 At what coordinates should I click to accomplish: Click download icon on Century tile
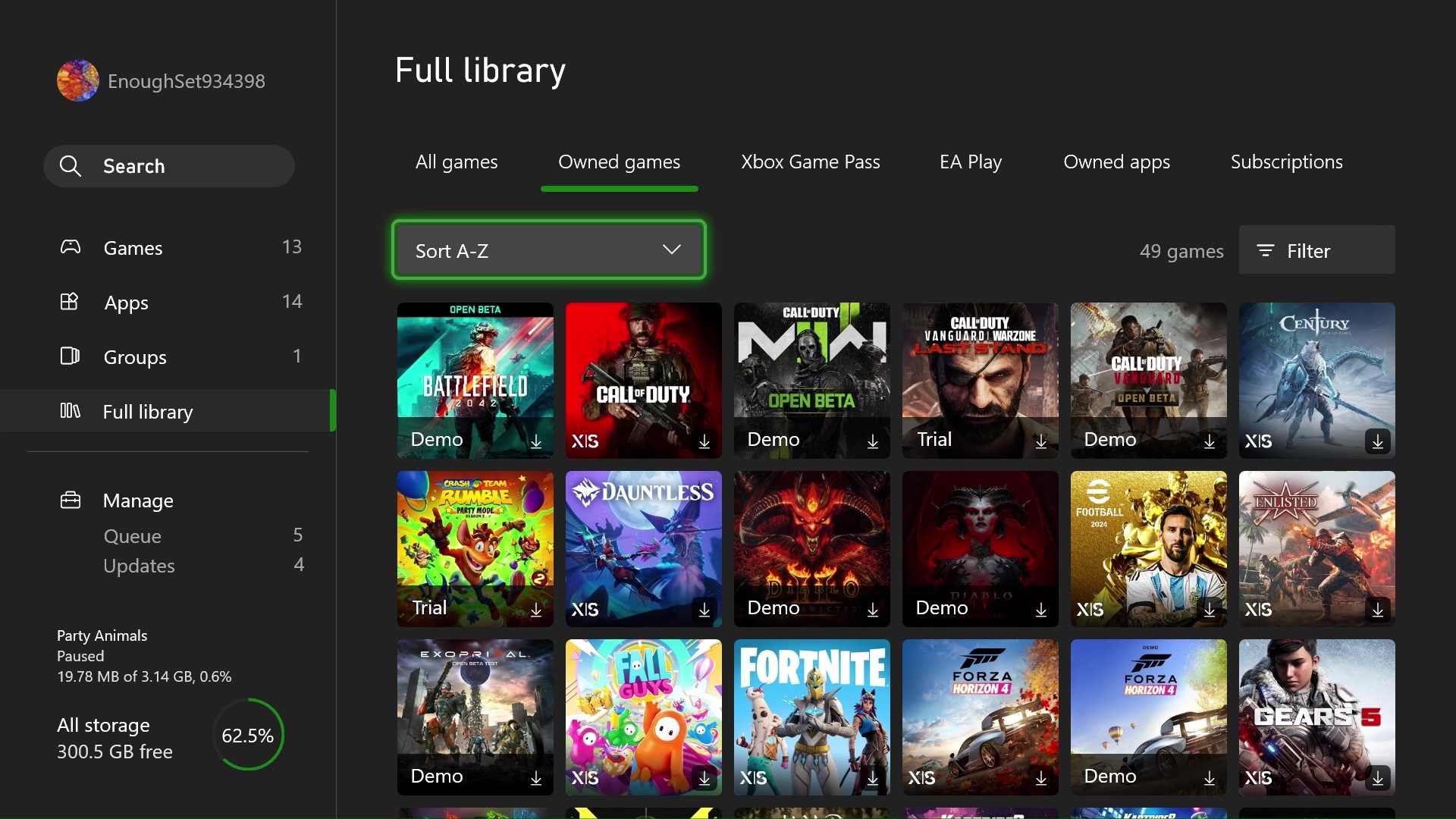[x=1378, y=441]
